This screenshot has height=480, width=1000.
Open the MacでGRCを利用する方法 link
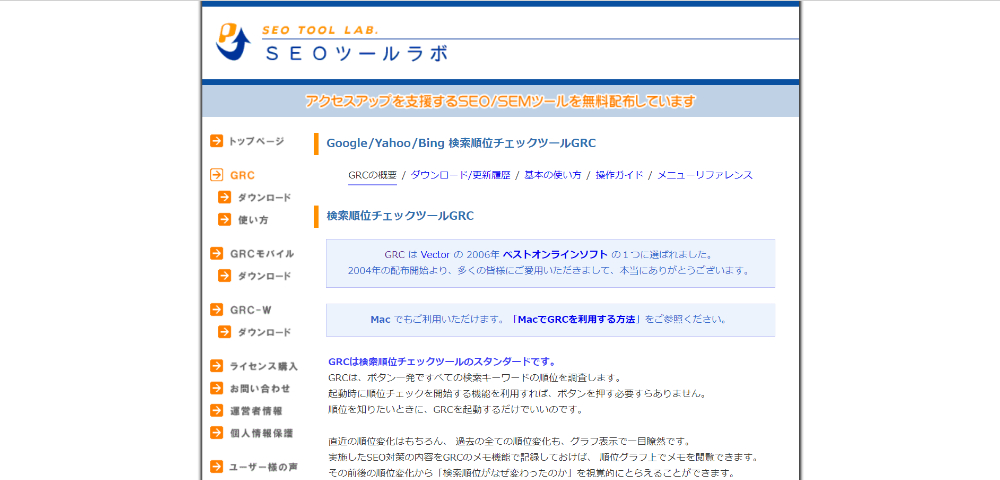coord(576,320)
